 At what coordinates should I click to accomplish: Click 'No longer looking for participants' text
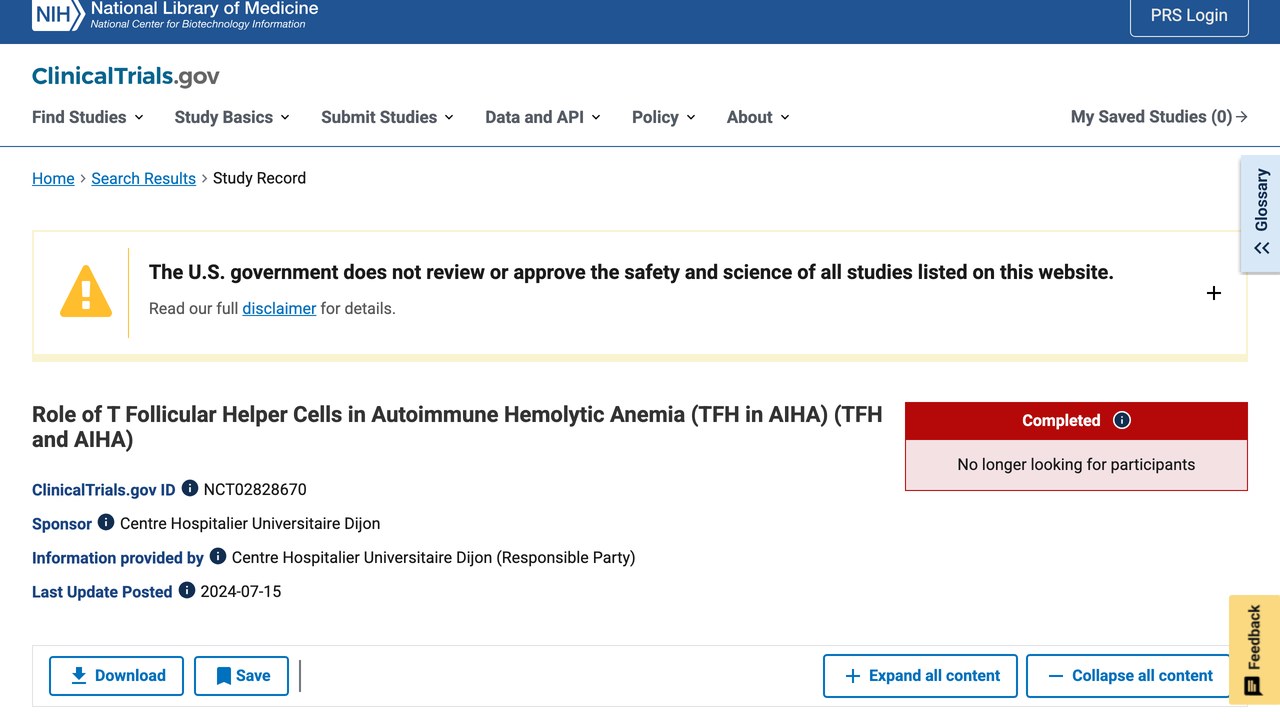(1076, 464)
